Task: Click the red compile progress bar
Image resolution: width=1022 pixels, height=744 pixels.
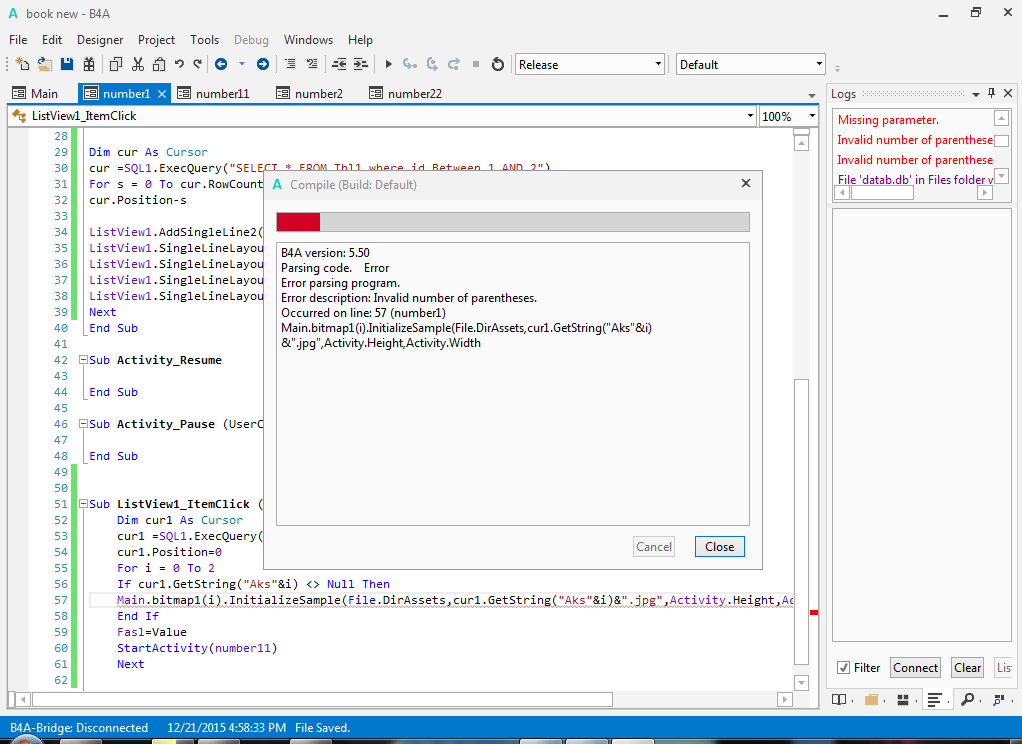Action: click(x=298, y=222)
